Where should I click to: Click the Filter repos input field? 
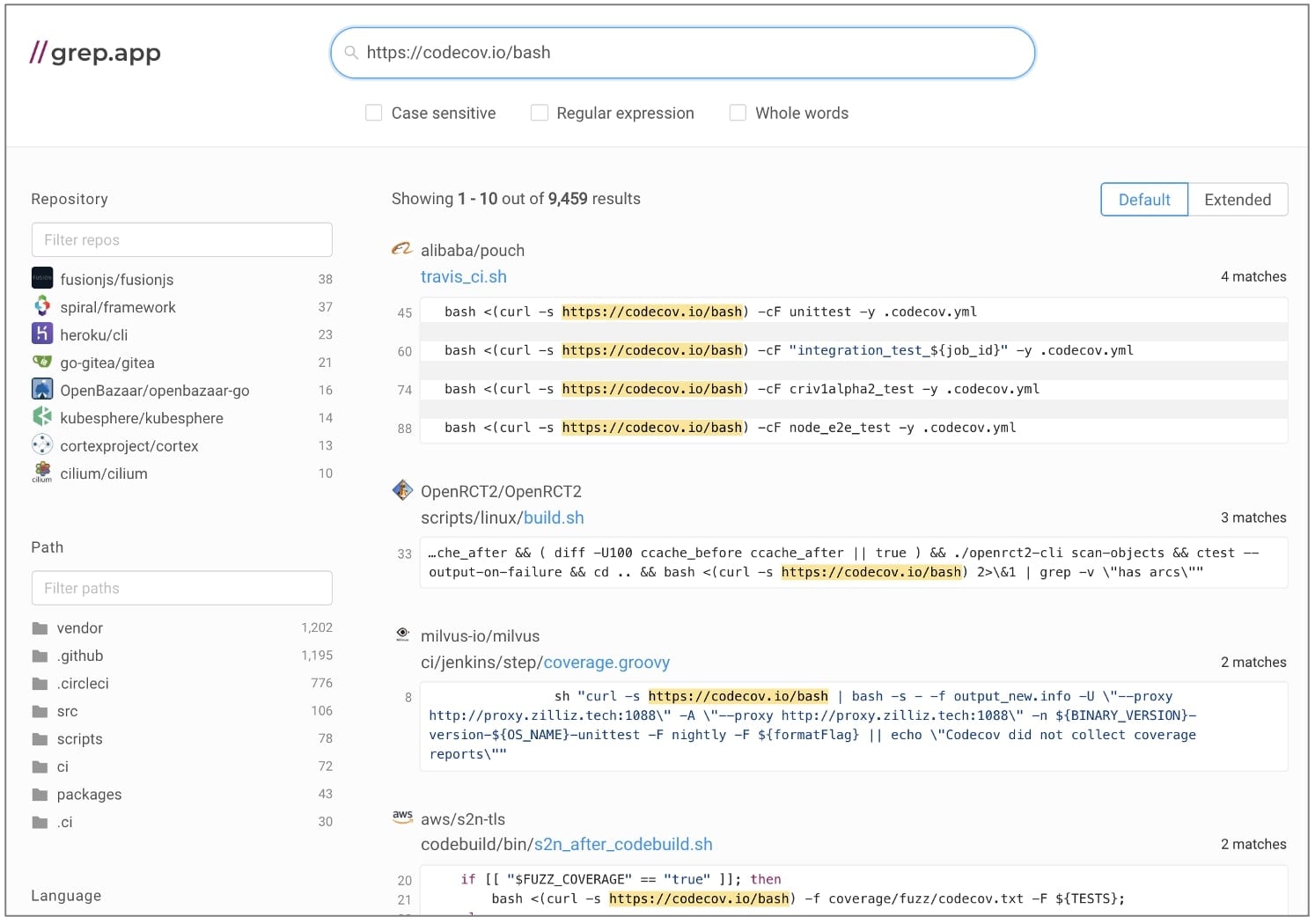(181, 239)
